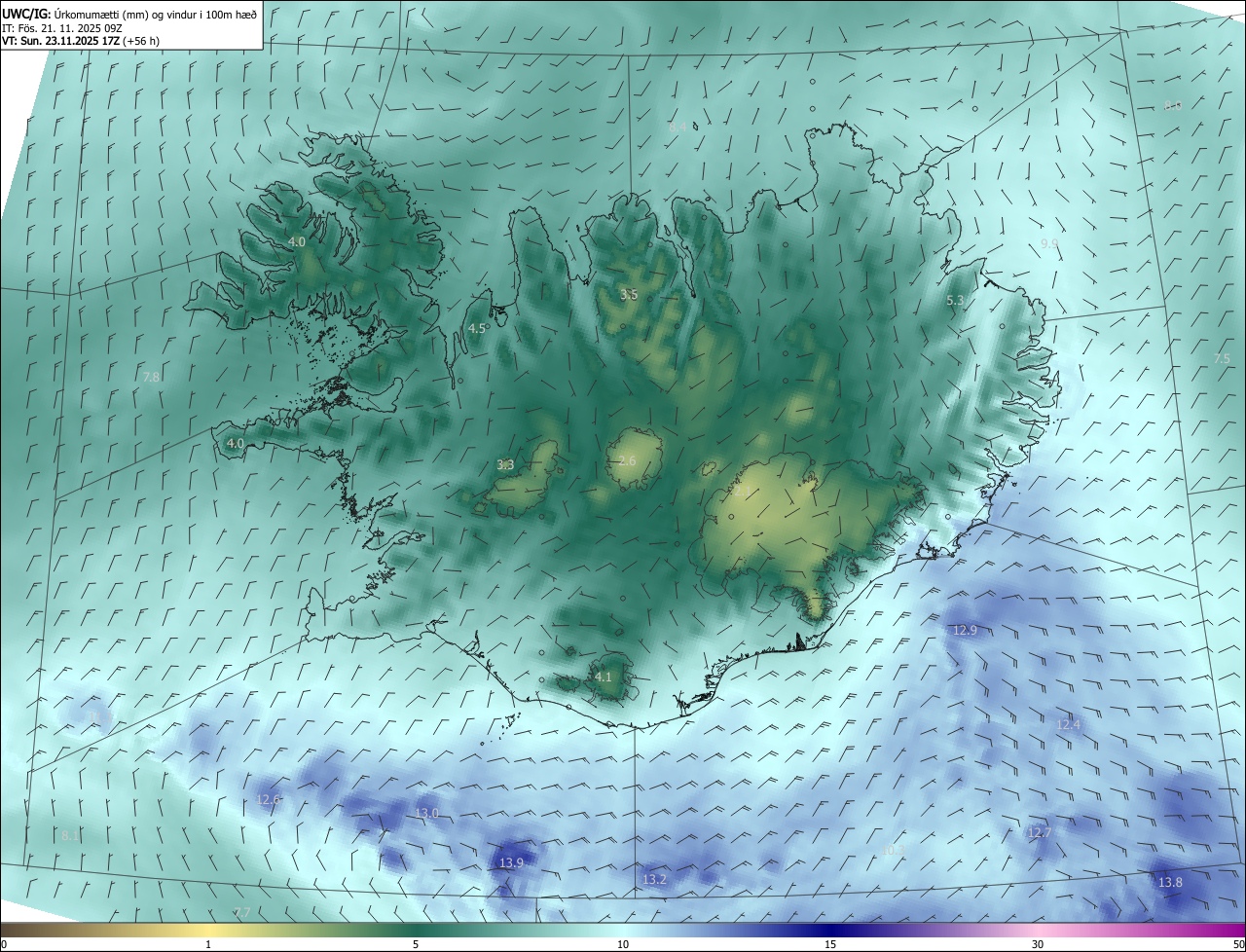The width and height of the screenshot is (1246, 952).
Task: Click the 5.3 value label
Action: point(955,301)
